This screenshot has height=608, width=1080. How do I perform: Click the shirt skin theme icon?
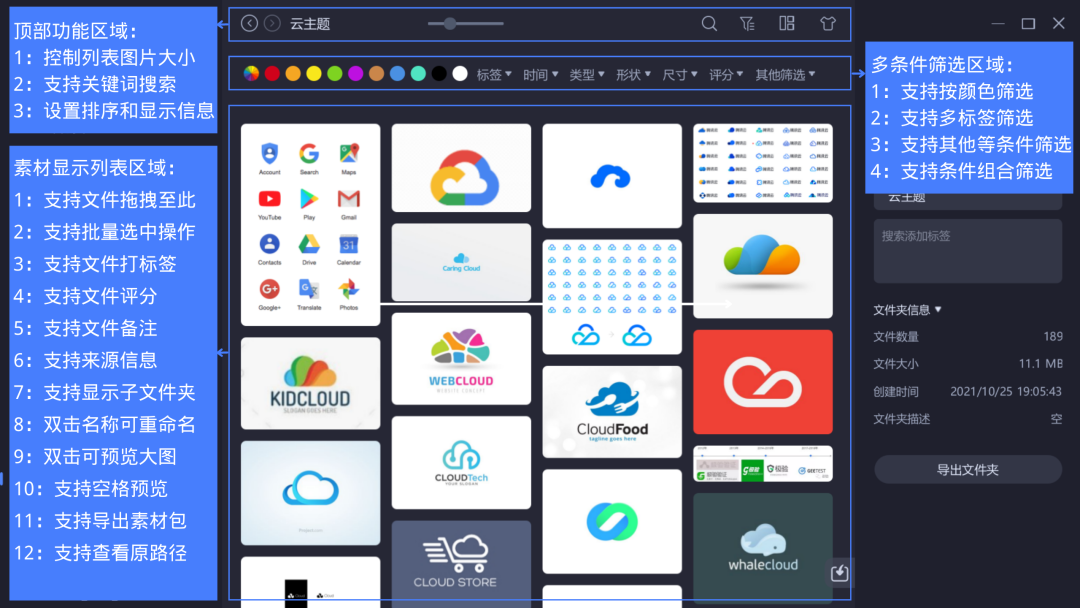click(x=828, y=23)
